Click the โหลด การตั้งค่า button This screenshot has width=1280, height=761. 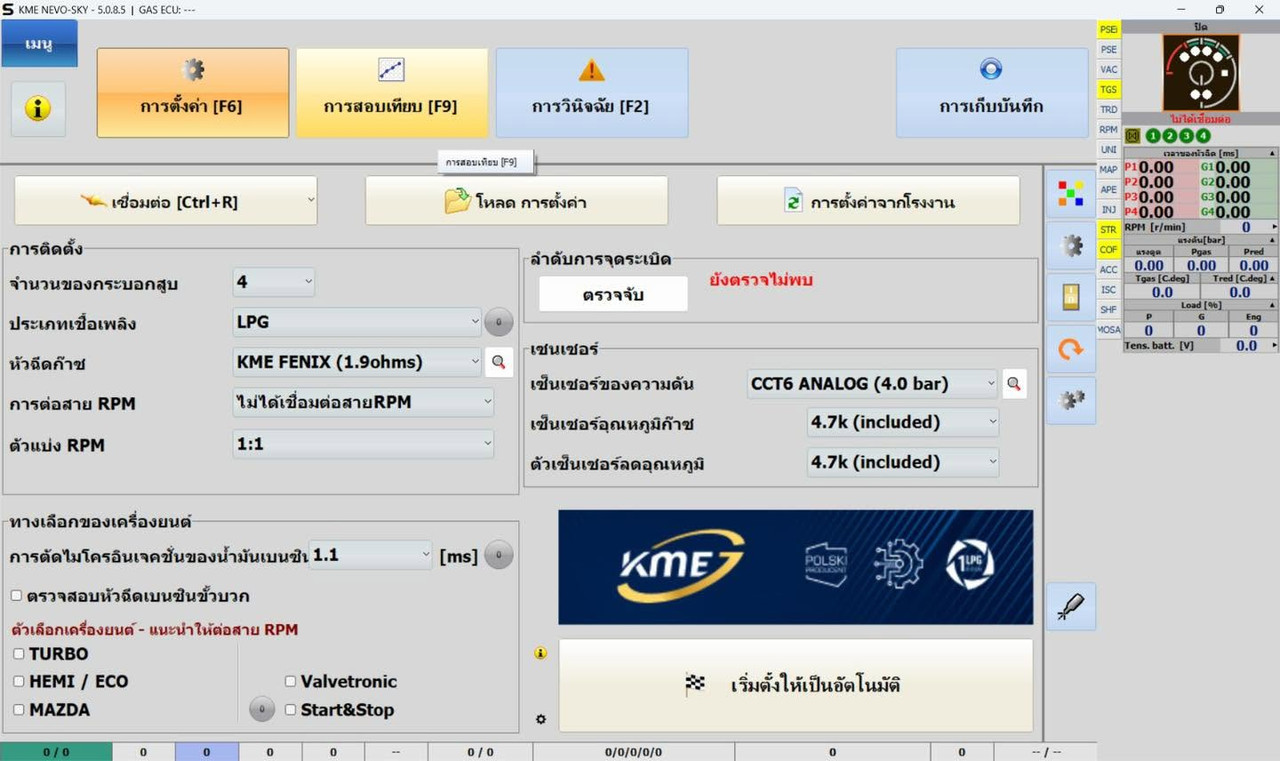pyautogui.click(x=516, y=201)
